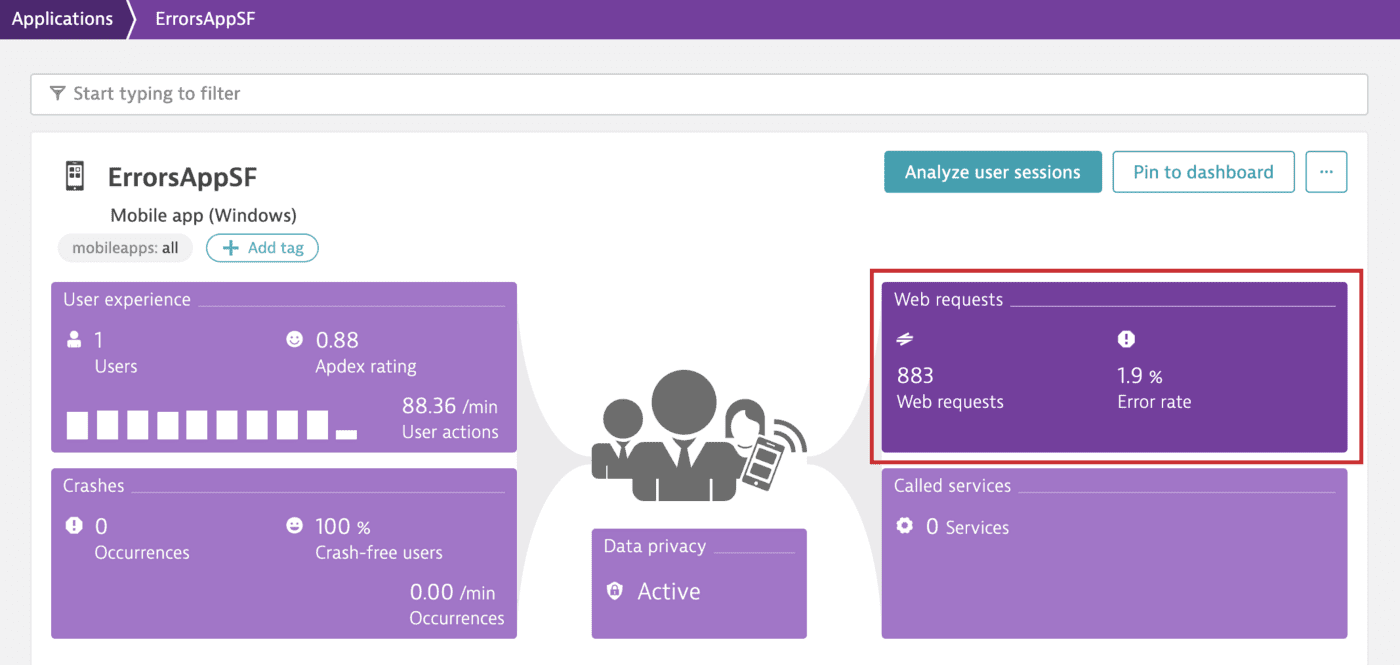Click the Analyze user sessions button

[x=992, y=171]
